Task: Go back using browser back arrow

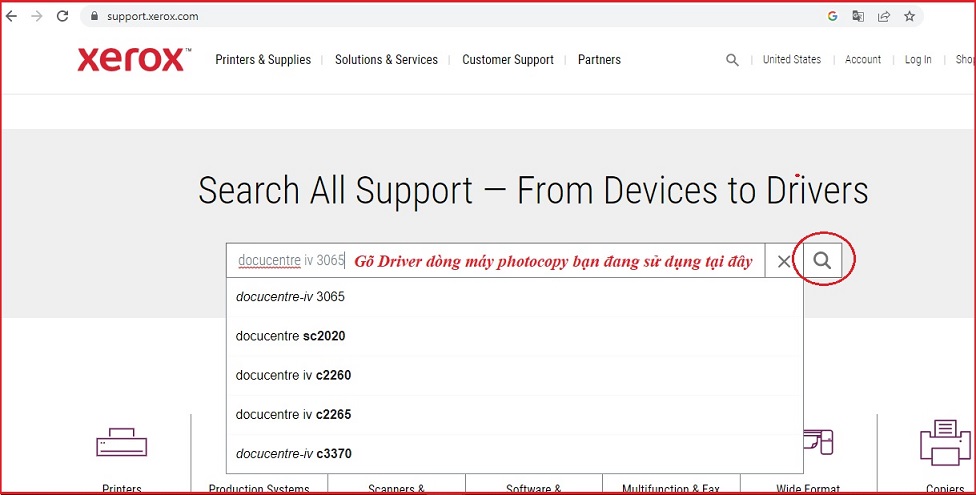Action: 11,16
